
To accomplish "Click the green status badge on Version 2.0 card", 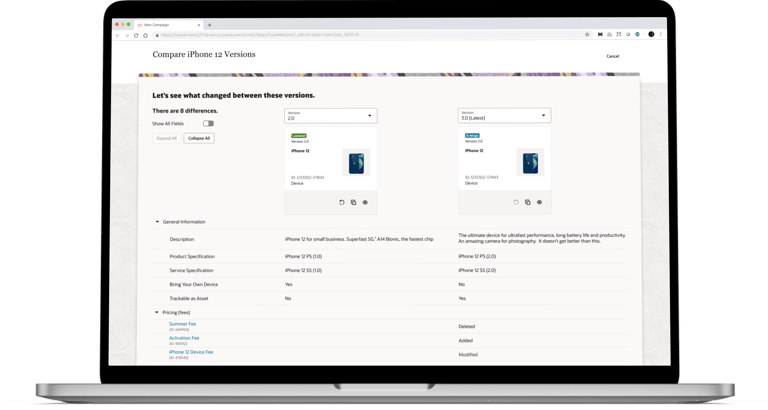I will pos(299,136).
